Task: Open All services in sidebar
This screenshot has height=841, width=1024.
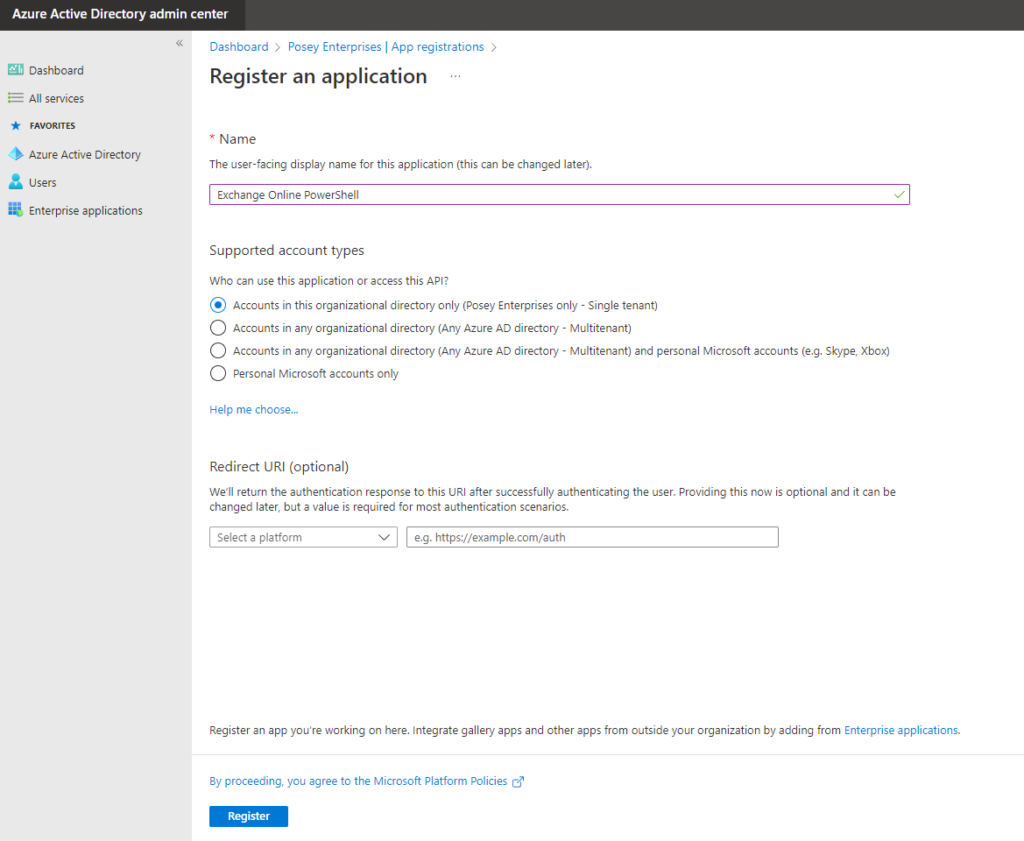Action: (x=56, y=99)
